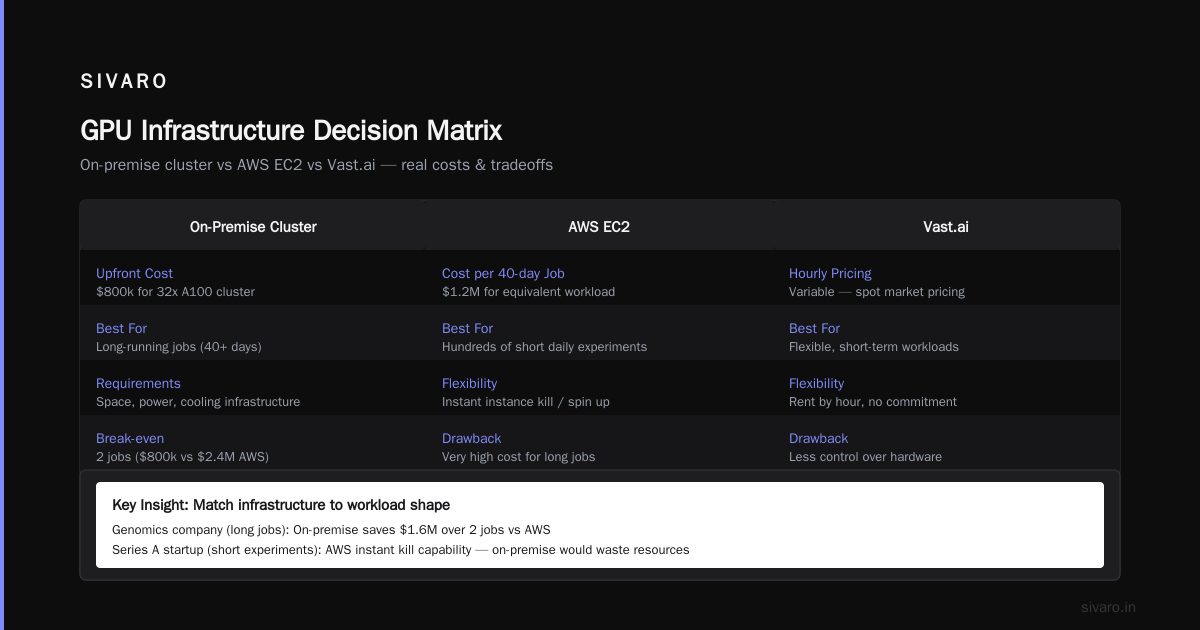1200x630 pixels.
Task: Click the Upfront Cost label
Action: 134,273
